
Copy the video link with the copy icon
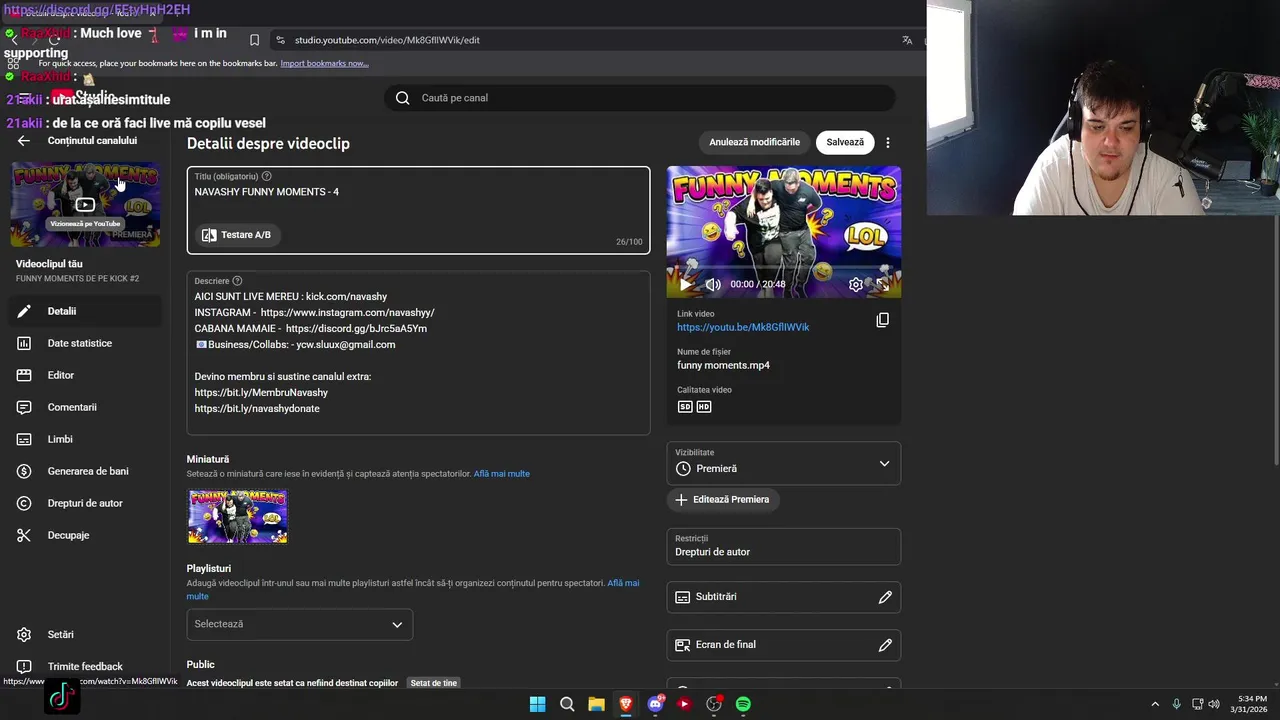coord(882,320)
